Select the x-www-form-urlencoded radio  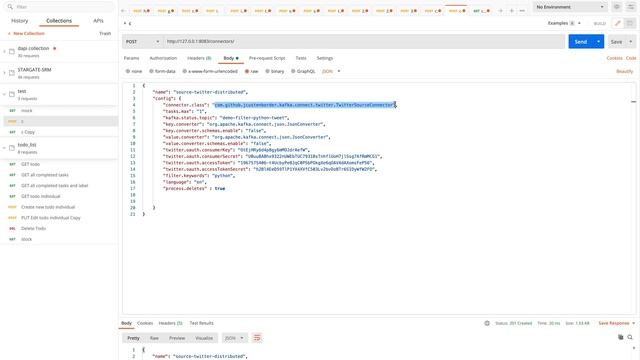click(184, 71)
